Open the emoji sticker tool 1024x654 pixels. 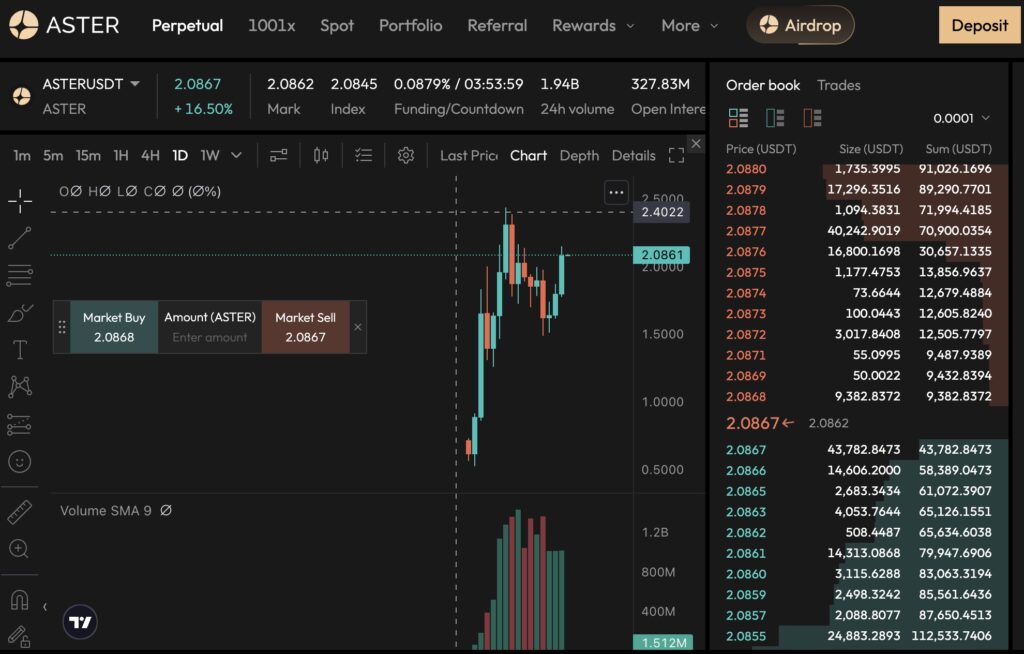coord(19,461)
